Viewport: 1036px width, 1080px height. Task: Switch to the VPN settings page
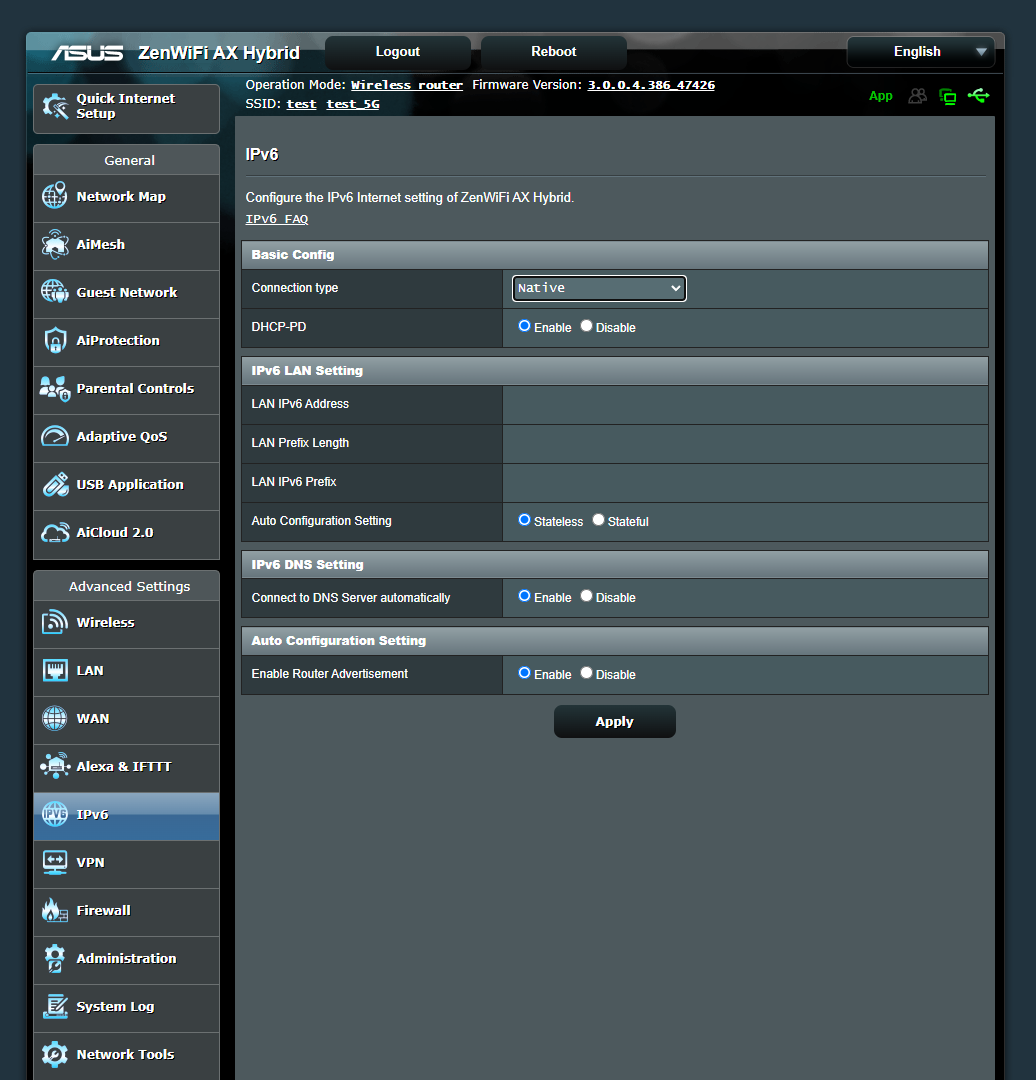click(92, 862)
